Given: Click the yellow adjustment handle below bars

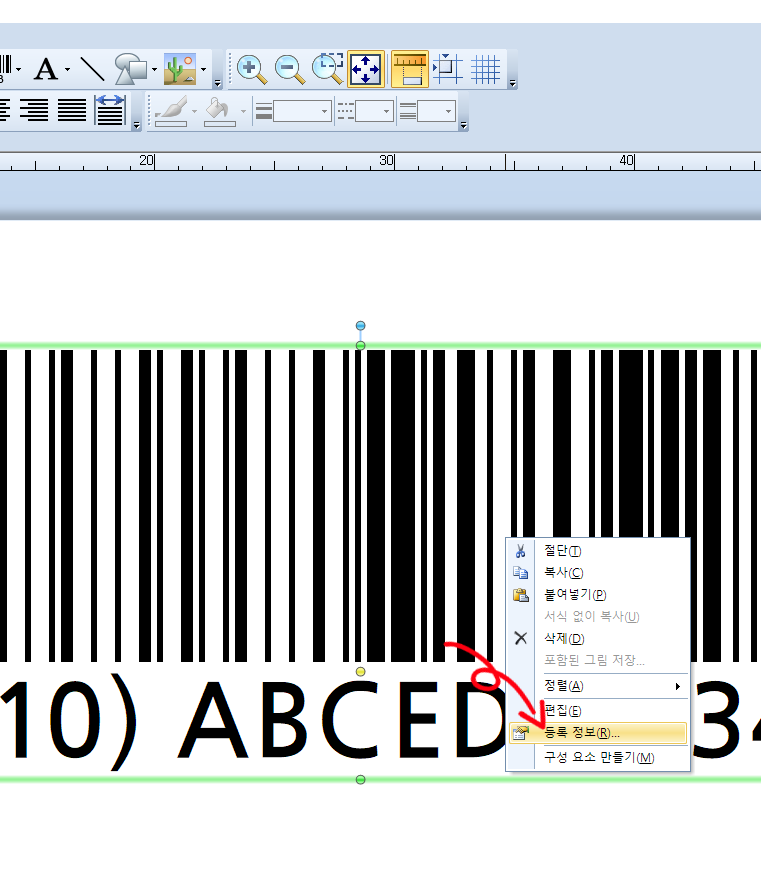Looking at the screenshot, I should point(360,672).
